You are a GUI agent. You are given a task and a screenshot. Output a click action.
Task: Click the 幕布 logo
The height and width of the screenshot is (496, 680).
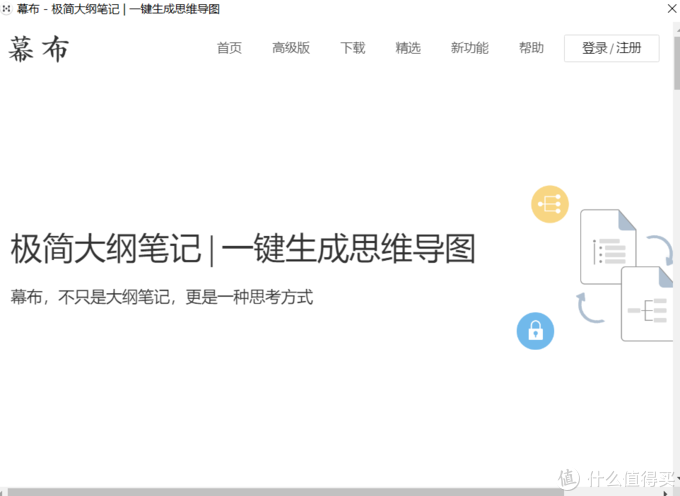[x=39, y=49]
